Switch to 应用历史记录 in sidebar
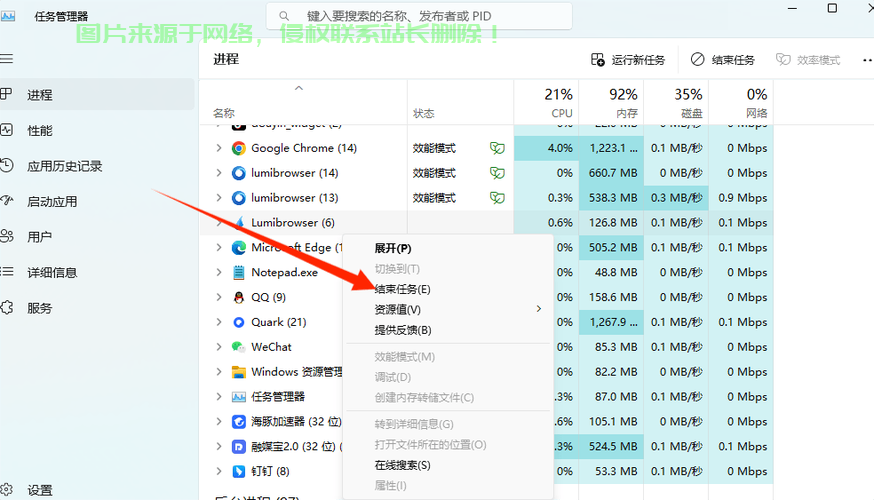This screenshot has width=874, height=500. [64, 166]
